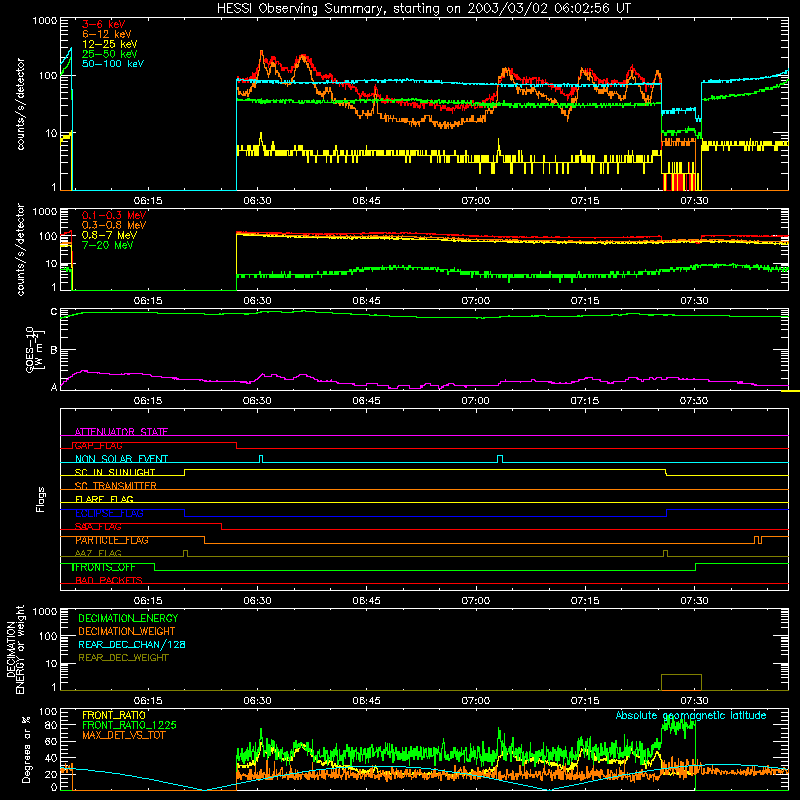Screen dimensions: 800x800
Task: Click the FRONT_RATIO_1225 legend label
Action: 129,725
